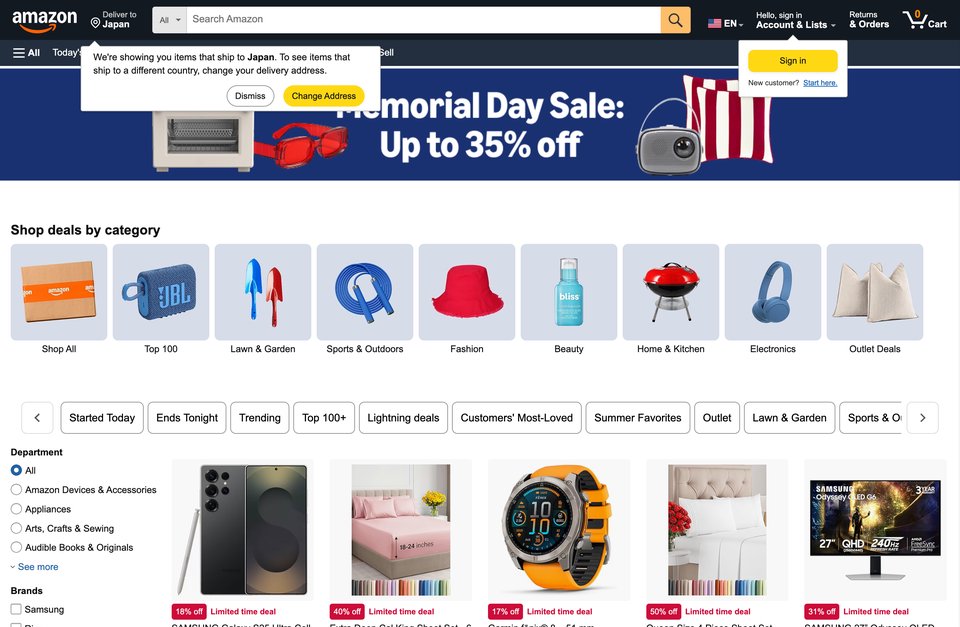
Task: Expand See more departments
Action: click(x=35, y=567)
